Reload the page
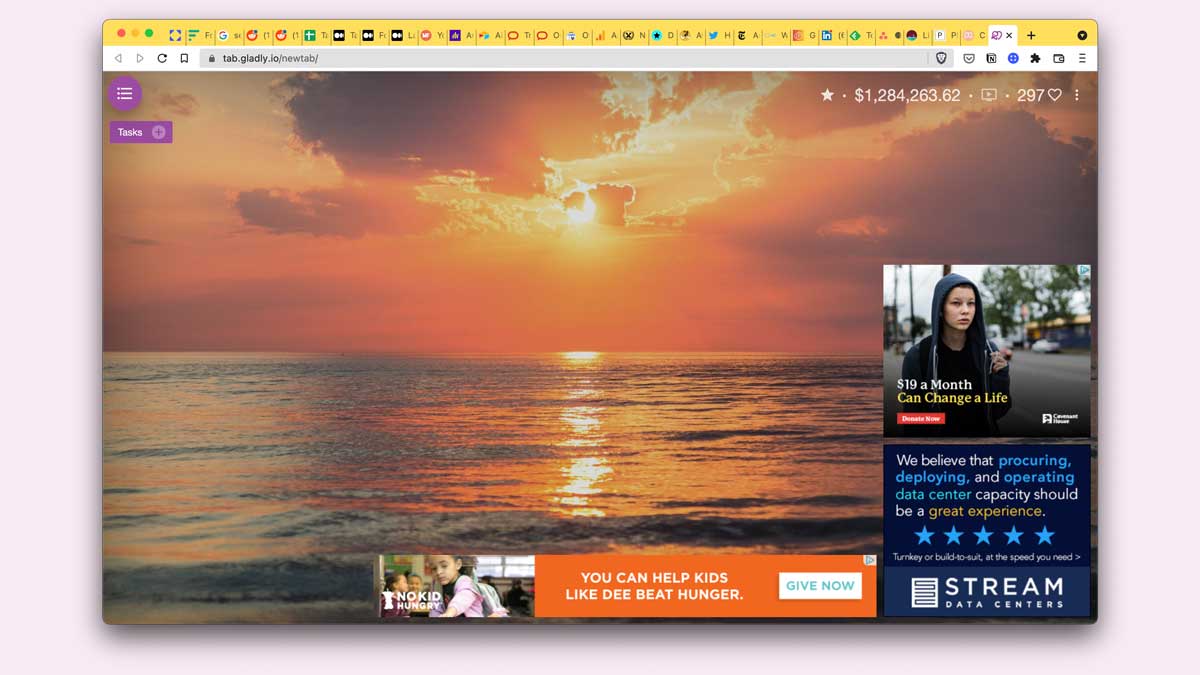 pos(162,58)
